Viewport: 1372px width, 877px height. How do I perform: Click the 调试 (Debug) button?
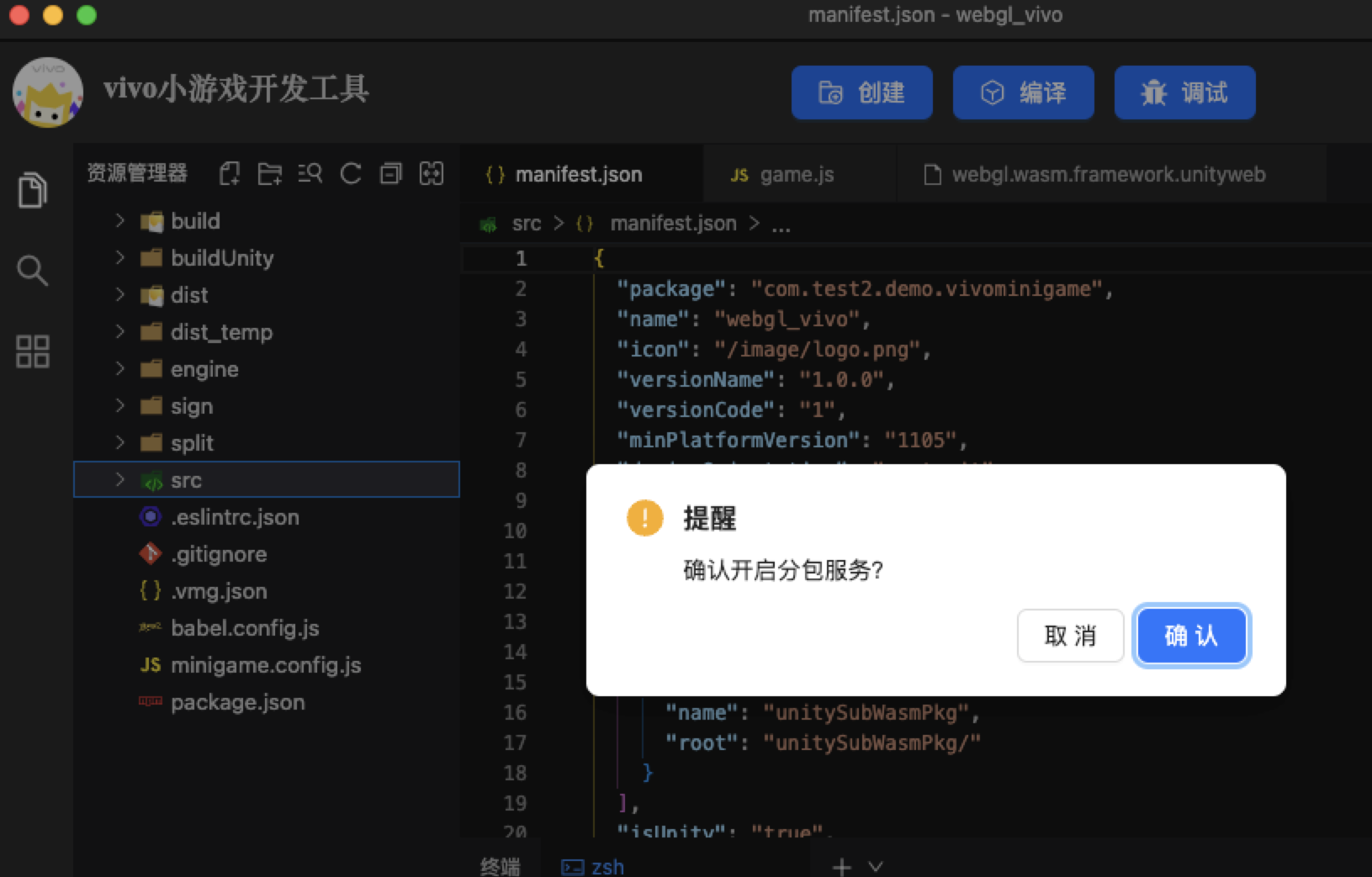tap(1184, 92)
